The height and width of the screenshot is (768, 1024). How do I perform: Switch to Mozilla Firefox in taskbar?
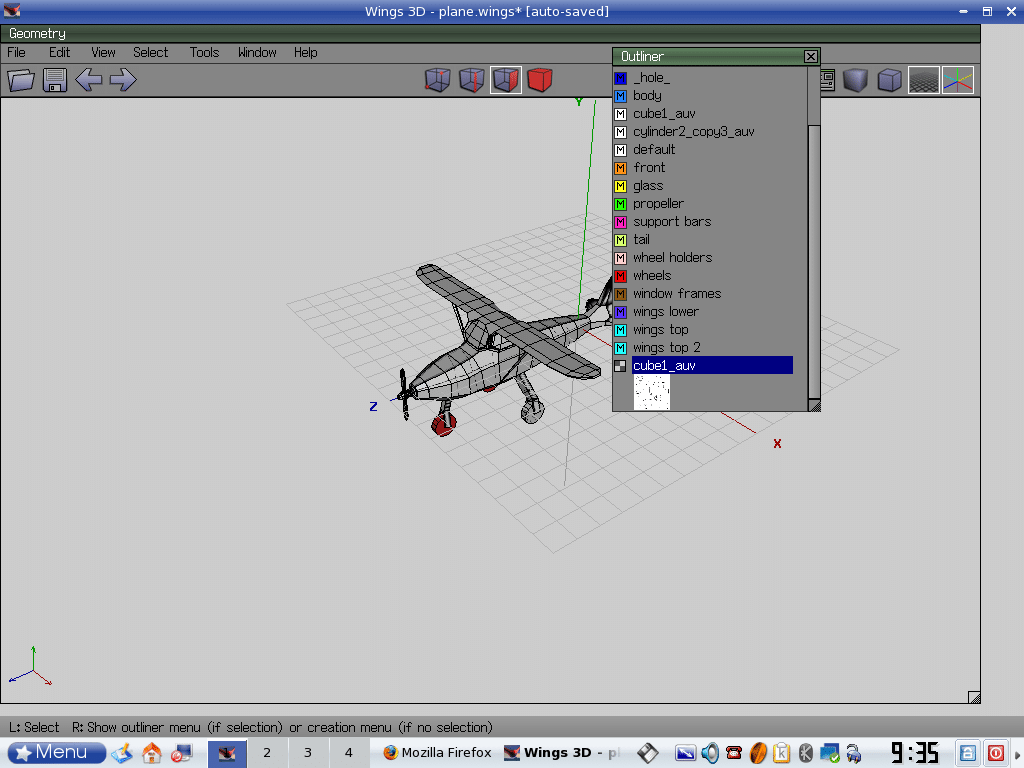tap(436, 752)
